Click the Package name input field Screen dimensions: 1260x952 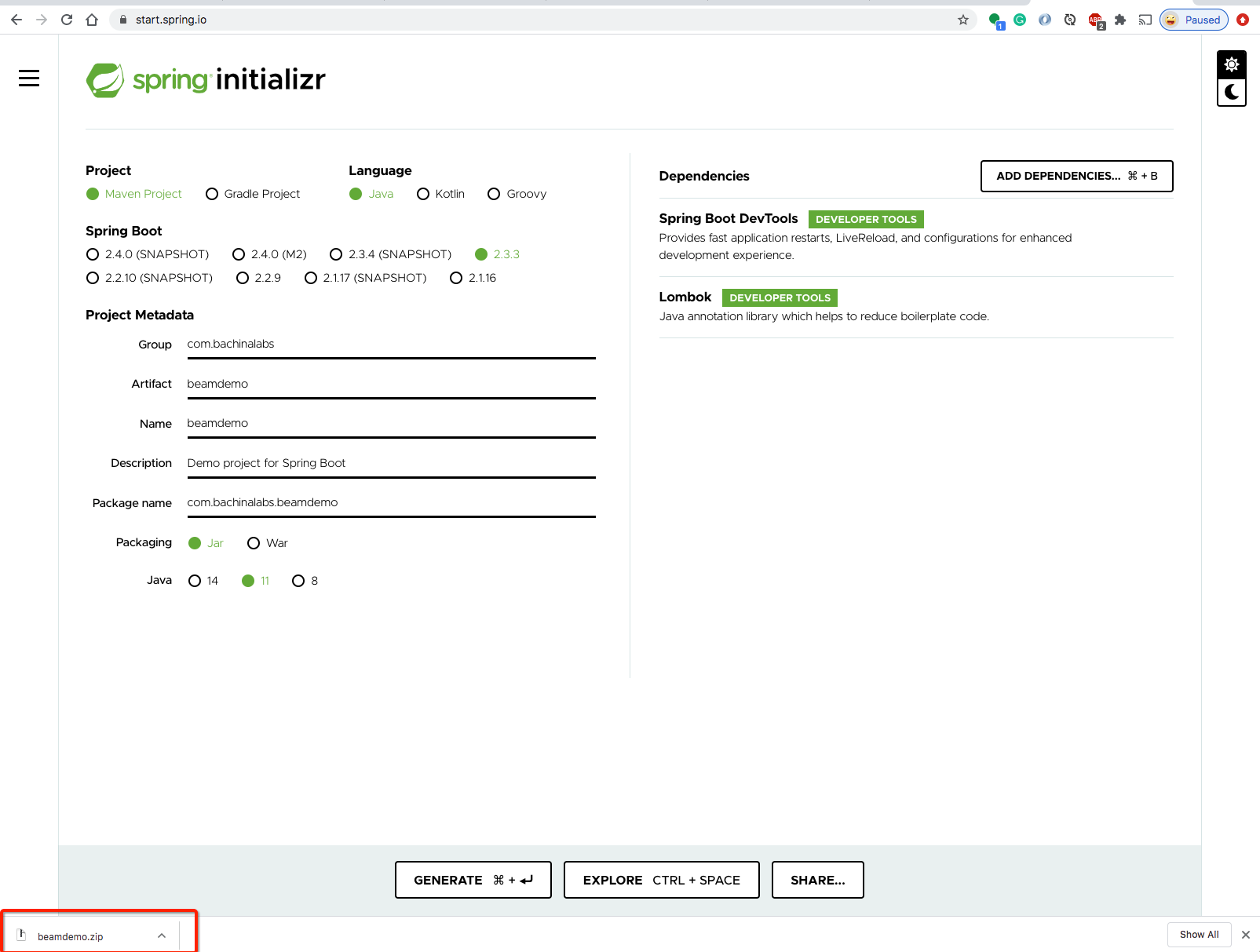[391, 503]
